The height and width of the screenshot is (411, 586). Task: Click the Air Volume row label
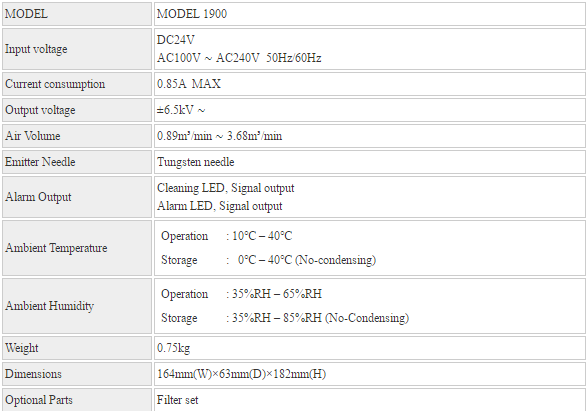click(33, 136)
